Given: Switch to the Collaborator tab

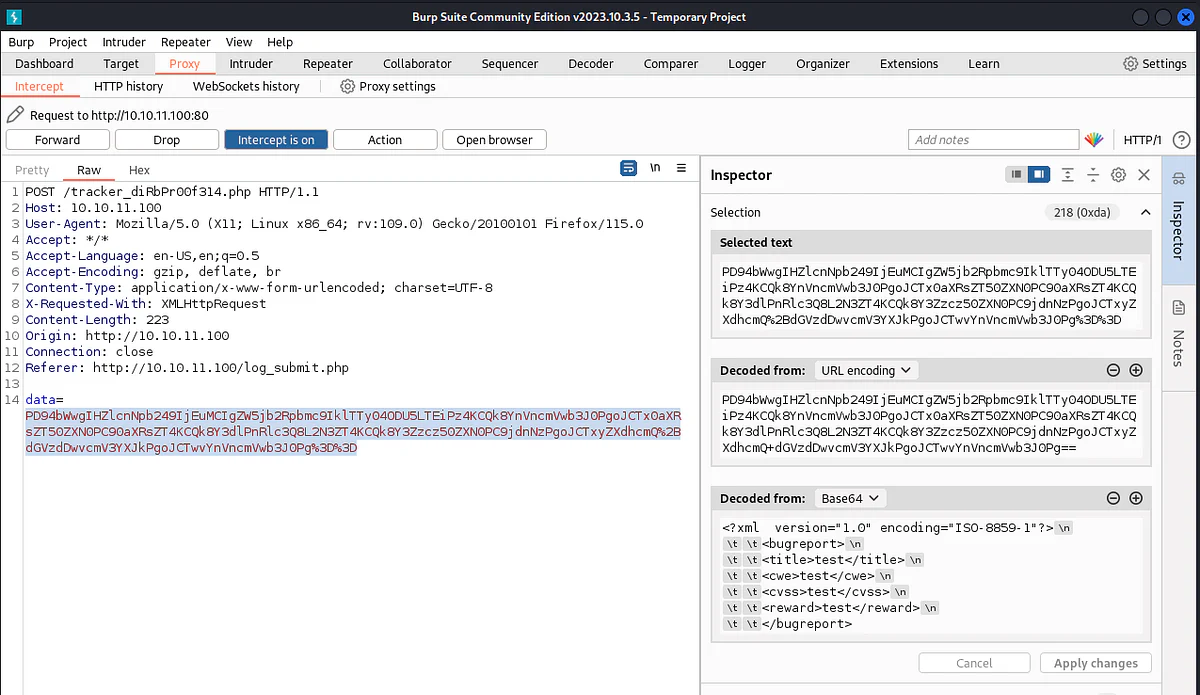Looking at the screenshot, I should point(417,63).
